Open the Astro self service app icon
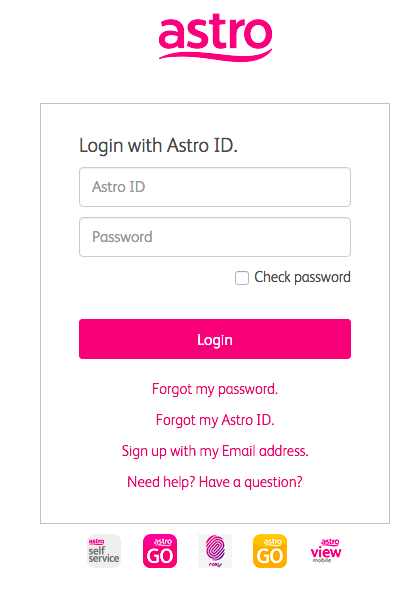This screenshot has width=418, height=606. [x=104, y=551]
